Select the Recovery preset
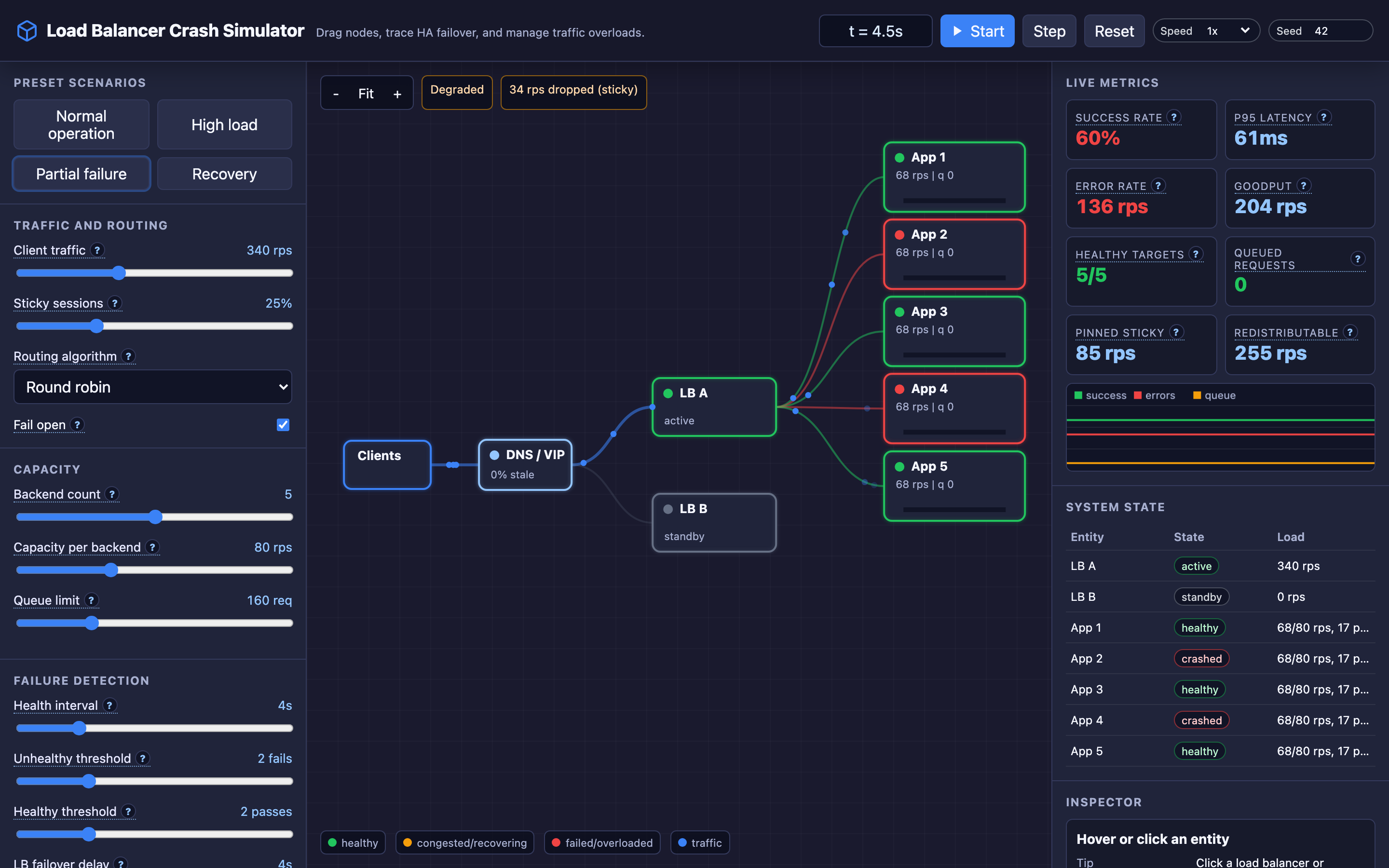1389x868 pixels. click(x=224, y=174)
